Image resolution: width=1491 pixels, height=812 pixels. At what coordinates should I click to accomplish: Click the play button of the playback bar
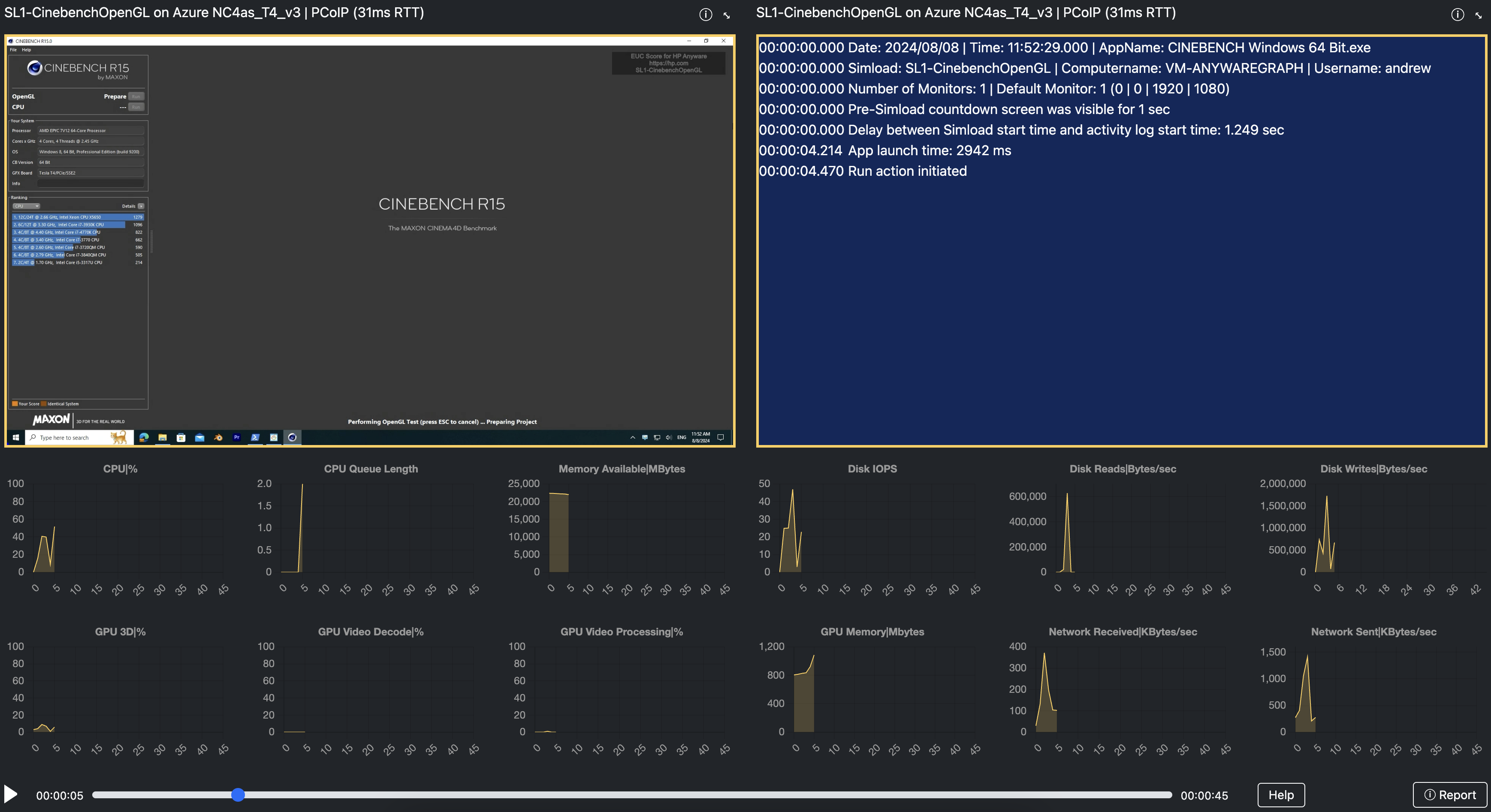pos(10,794)
